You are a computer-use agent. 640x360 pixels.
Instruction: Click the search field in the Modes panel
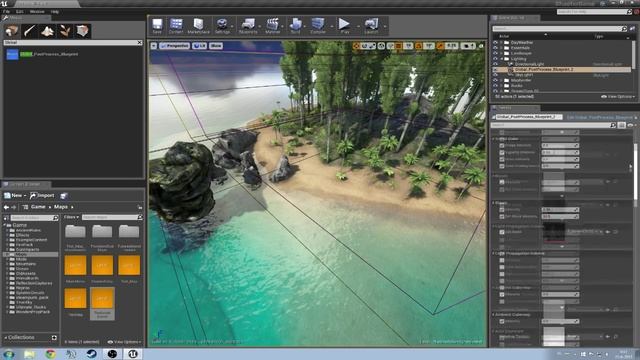73,42
